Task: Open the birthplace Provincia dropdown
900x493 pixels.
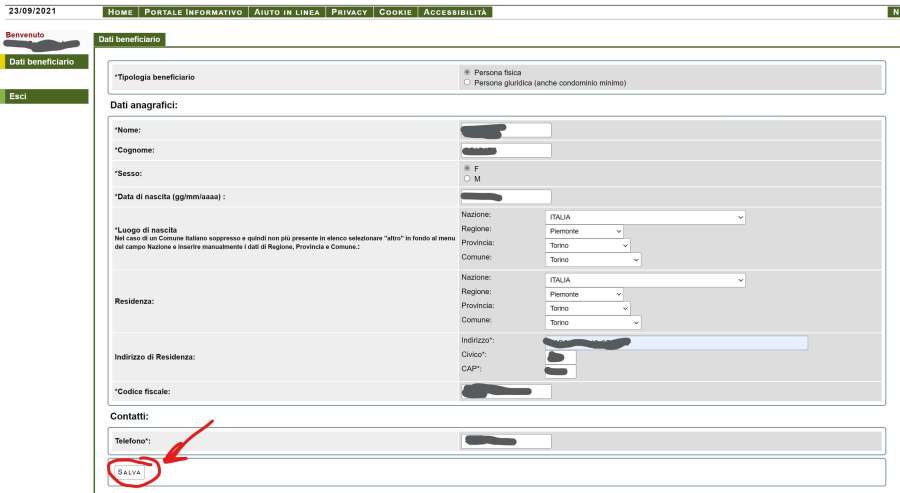Action: coord(588,245)
